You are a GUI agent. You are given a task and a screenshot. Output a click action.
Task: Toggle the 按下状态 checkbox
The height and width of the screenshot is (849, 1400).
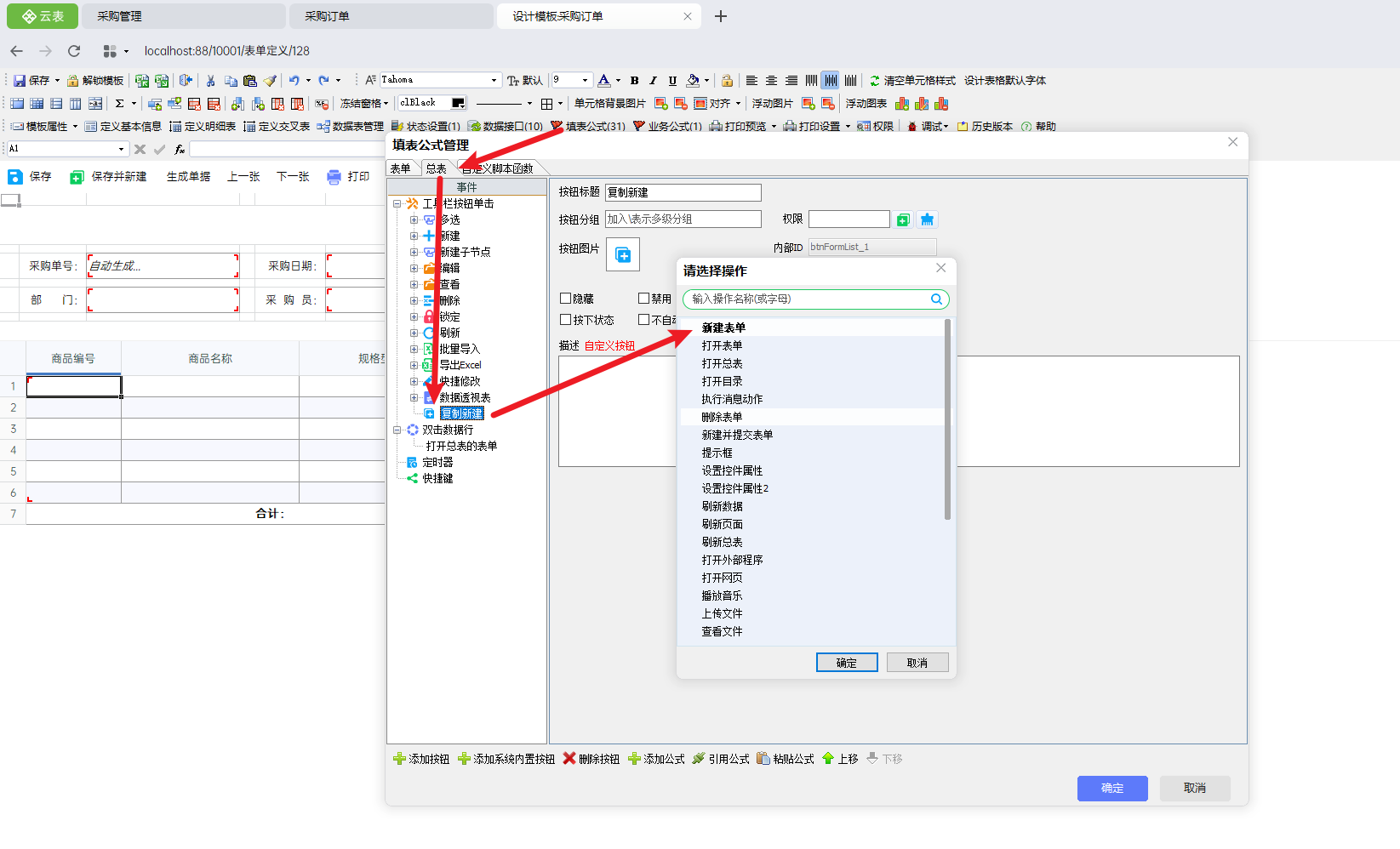[x=565, y=320]
